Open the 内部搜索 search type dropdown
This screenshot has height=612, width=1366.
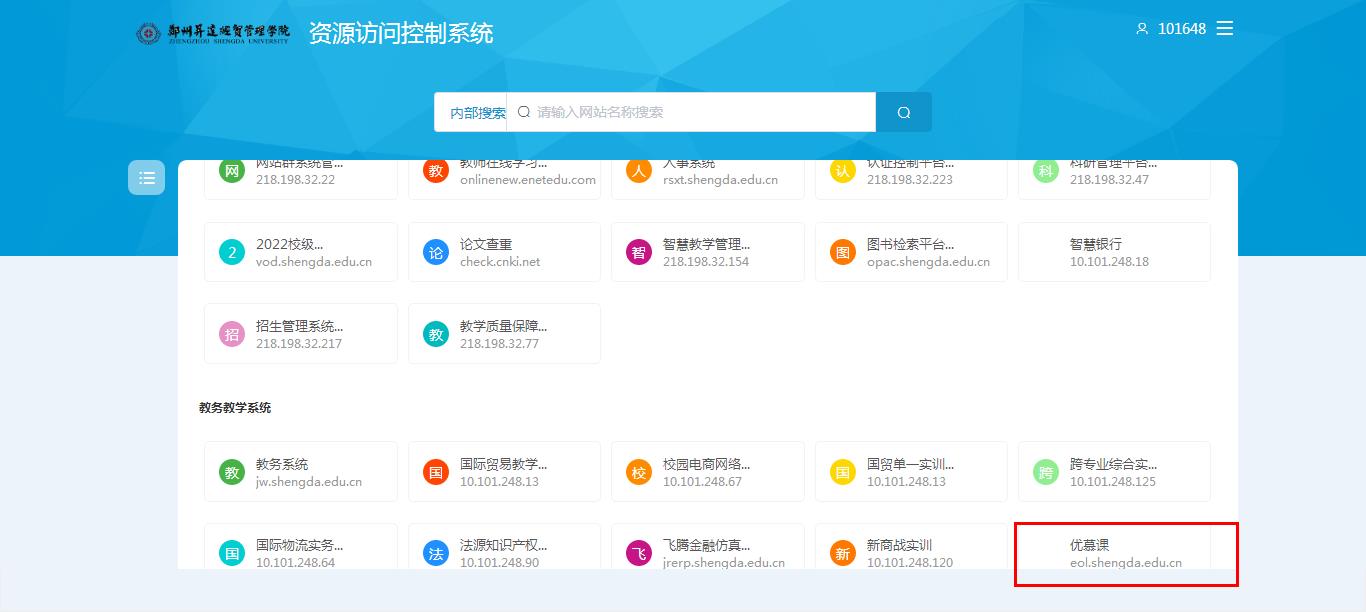(476, 113)
